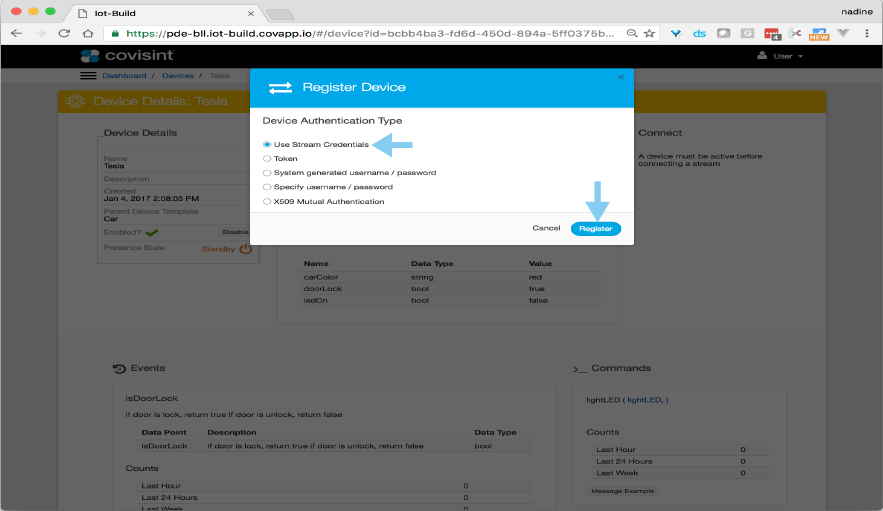Screen dimensions: 883x511
Task: Select X509 Mutual Authentication radio button
Action: coord(267,201)
